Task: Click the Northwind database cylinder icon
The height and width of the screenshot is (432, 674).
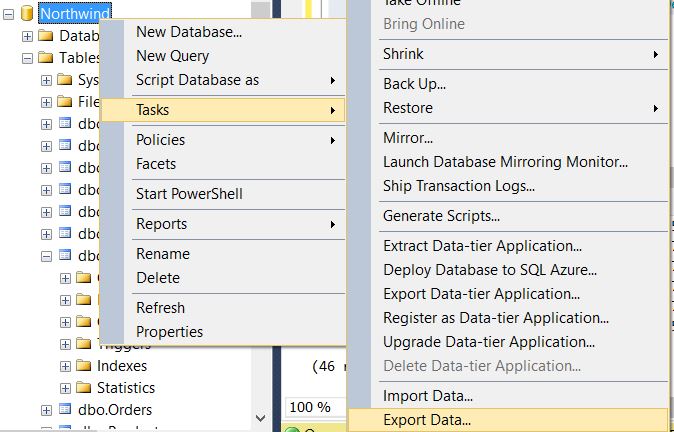Action: (27, 13)
